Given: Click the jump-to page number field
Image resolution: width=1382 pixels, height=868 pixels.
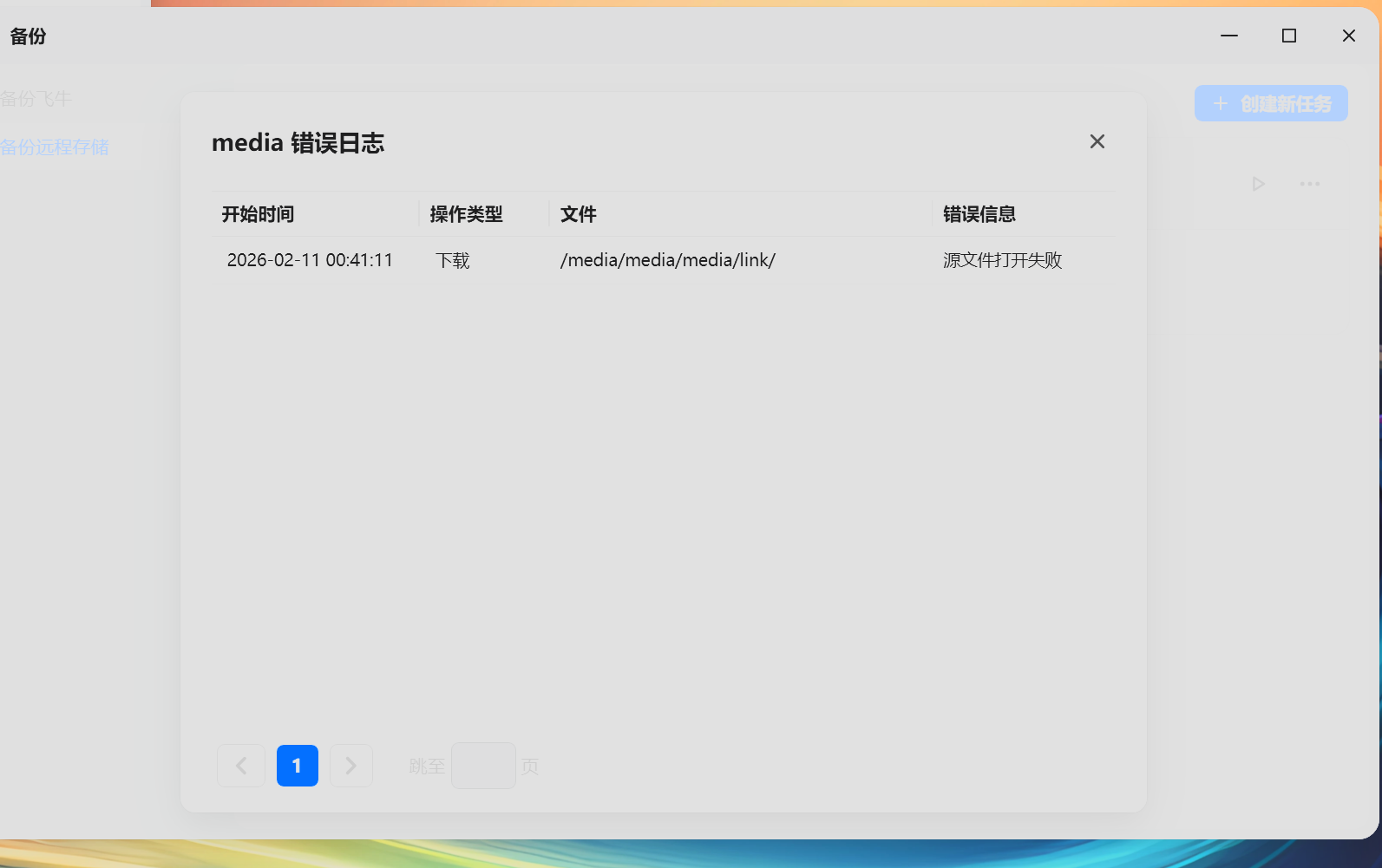Looking at the screenshot, I should (483, 766).
